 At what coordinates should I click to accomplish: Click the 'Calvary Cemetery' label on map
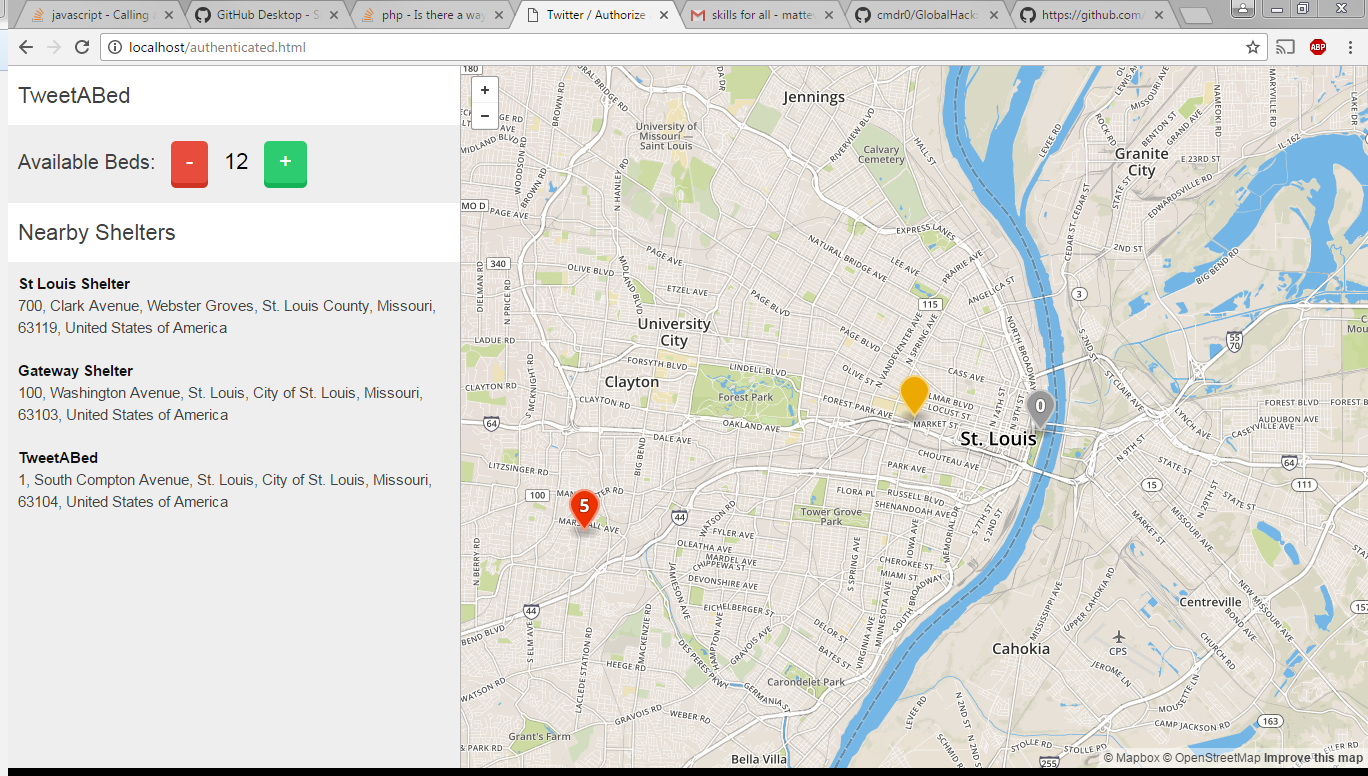point(881,154)
